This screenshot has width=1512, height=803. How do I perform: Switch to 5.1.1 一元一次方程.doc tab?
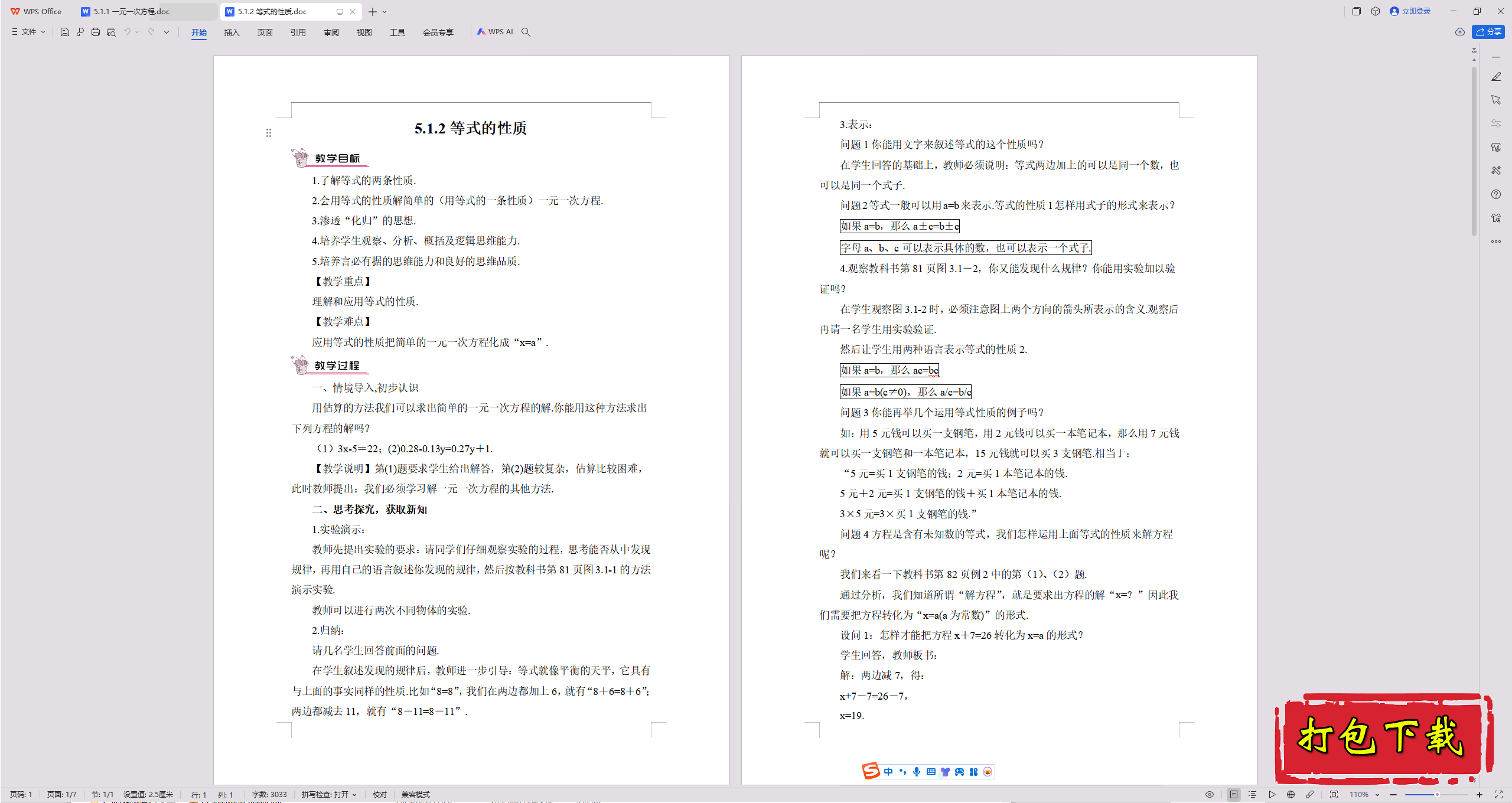click(x=145, y=11)
